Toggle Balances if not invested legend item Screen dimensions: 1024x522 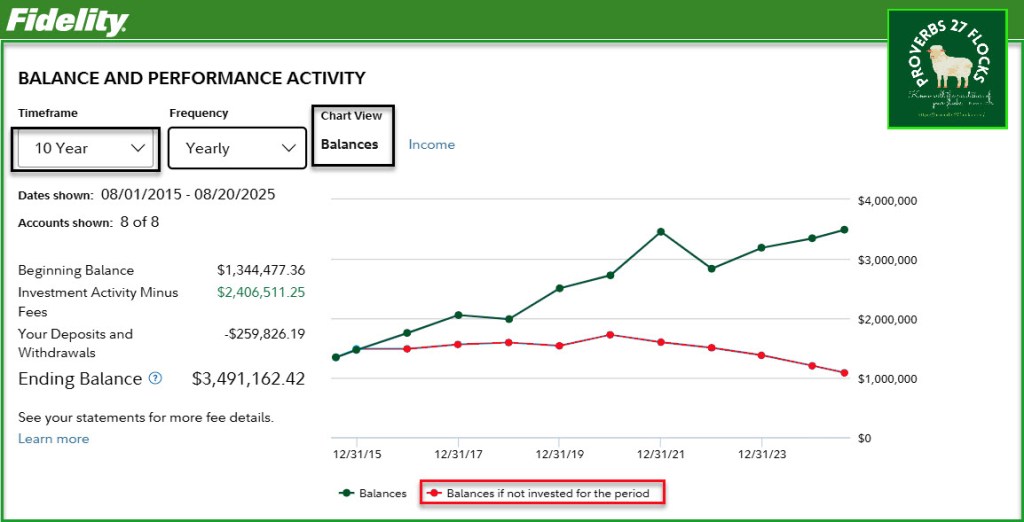click(547, 493)
